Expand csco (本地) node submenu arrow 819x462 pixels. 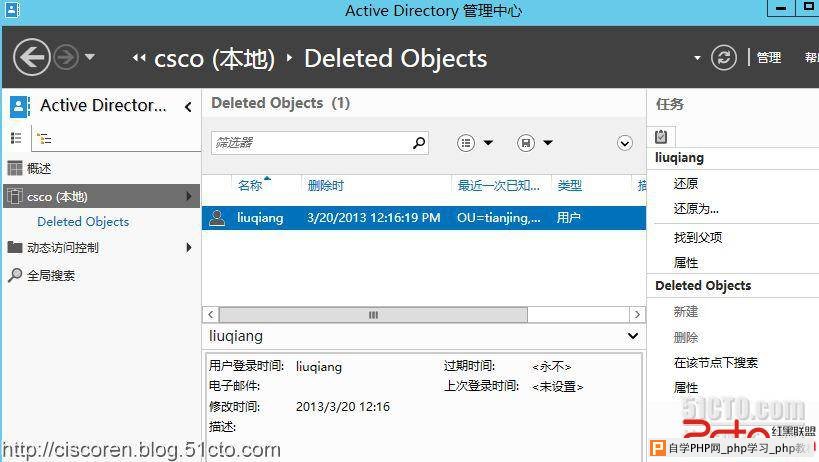pos(189,196)
